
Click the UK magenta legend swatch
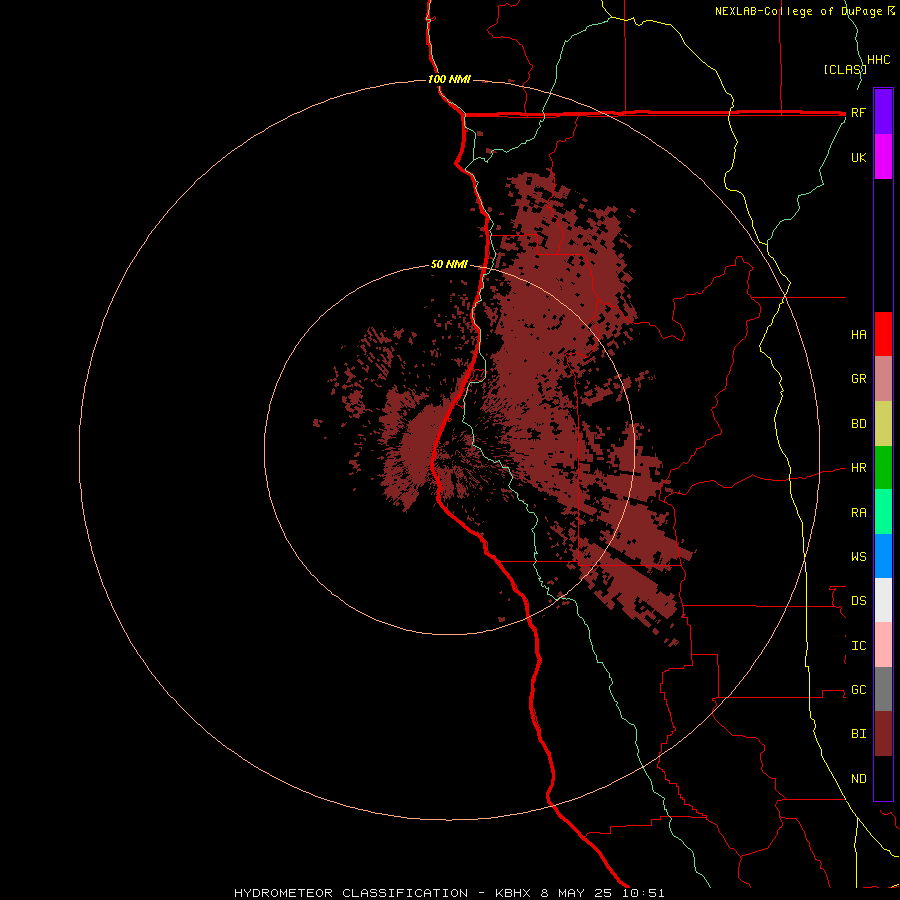[883, 157]
